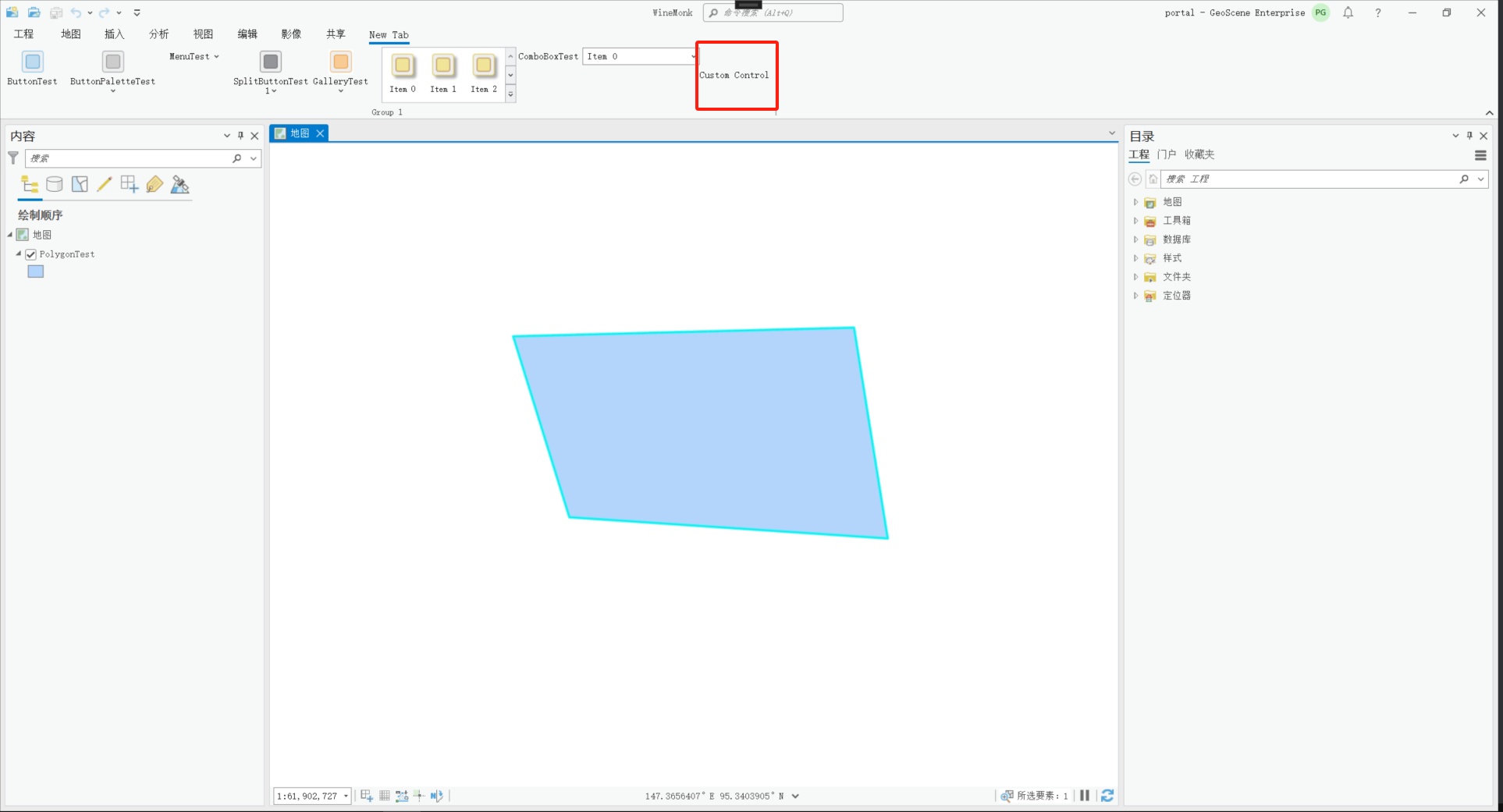Click the grid icon in map status bar
1503x812 pixels.
(x=385, y=796)
